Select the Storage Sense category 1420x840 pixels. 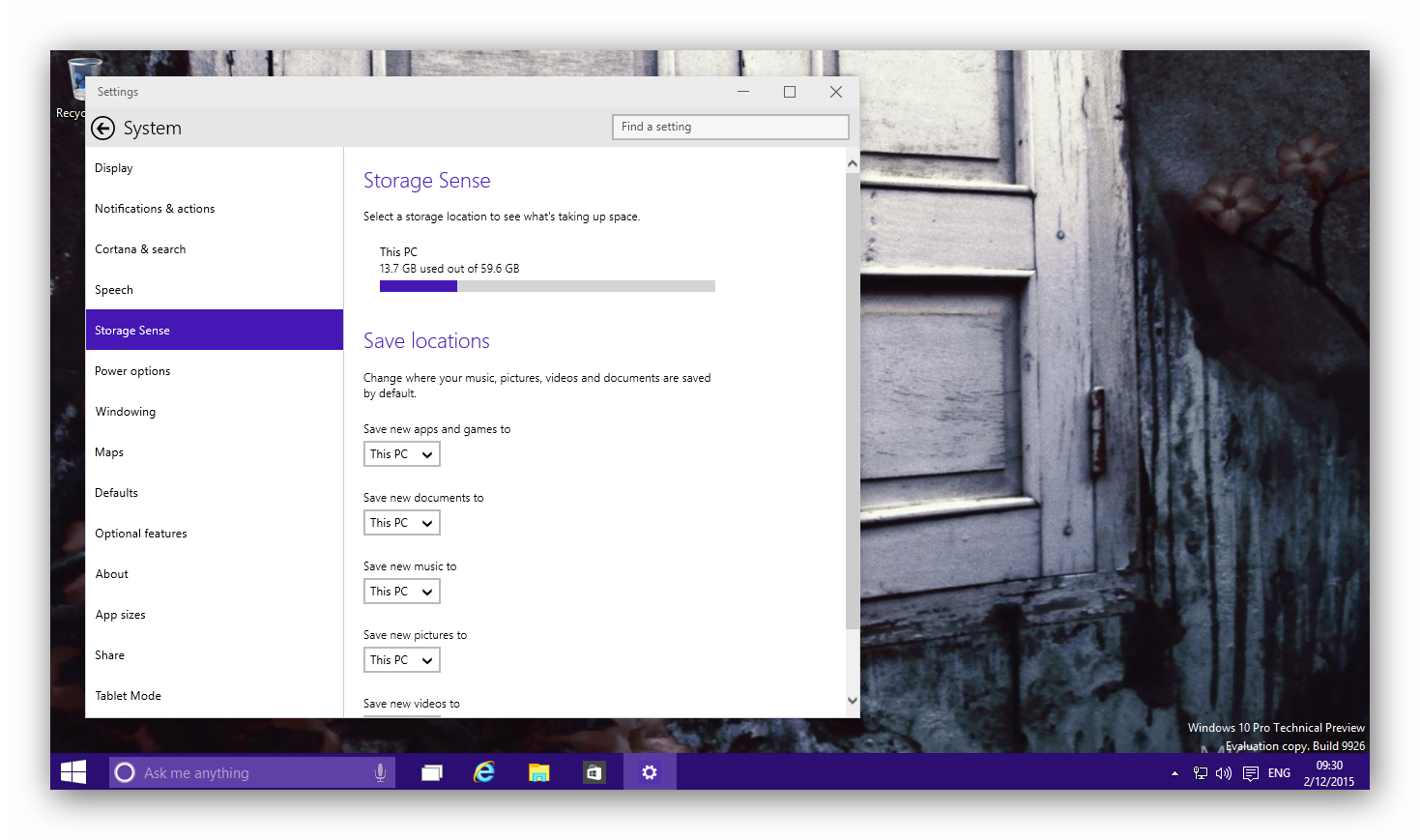215,330
